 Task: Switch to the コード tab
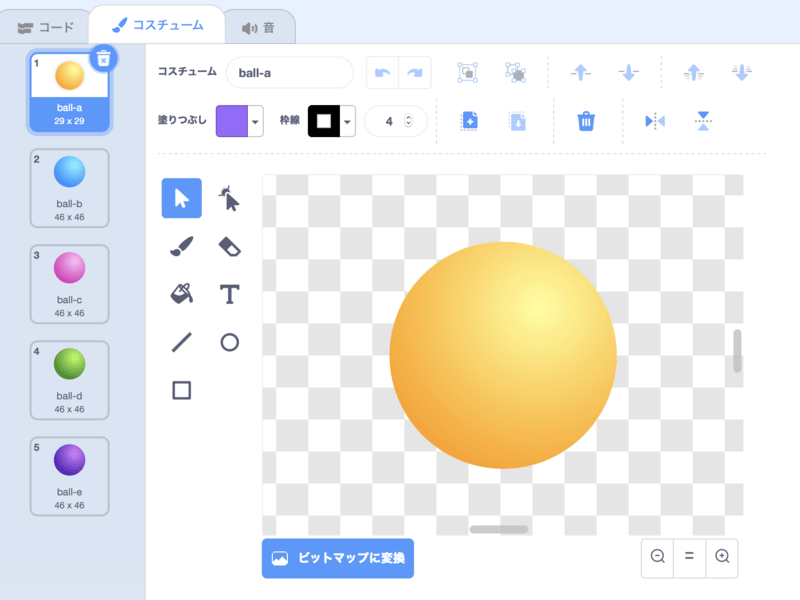[x=46, y=27]
